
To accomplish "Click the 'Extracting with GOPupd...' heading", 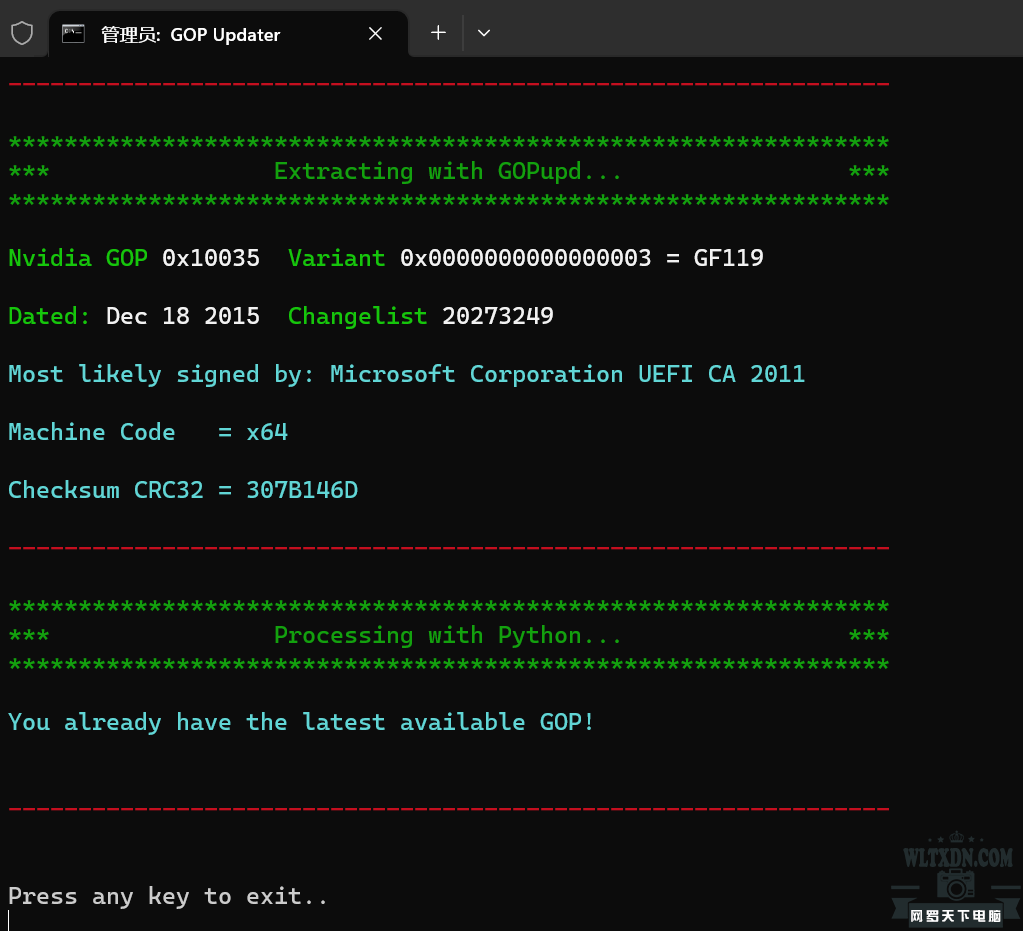I will coord(448,172).
